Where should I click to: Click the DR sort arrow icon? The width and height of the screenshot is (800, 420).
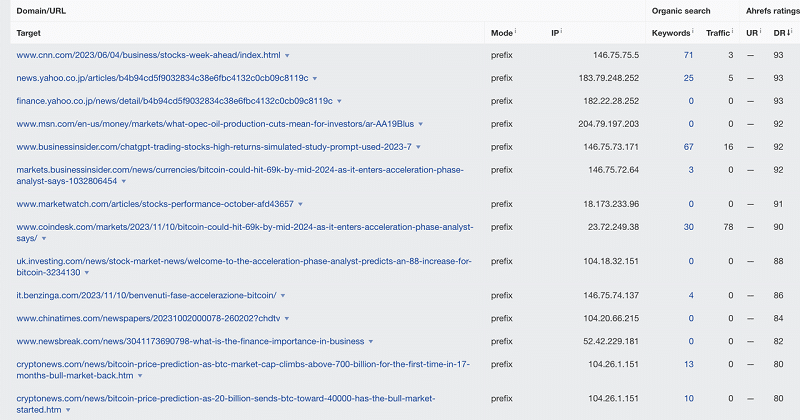(x=789, y=33)
